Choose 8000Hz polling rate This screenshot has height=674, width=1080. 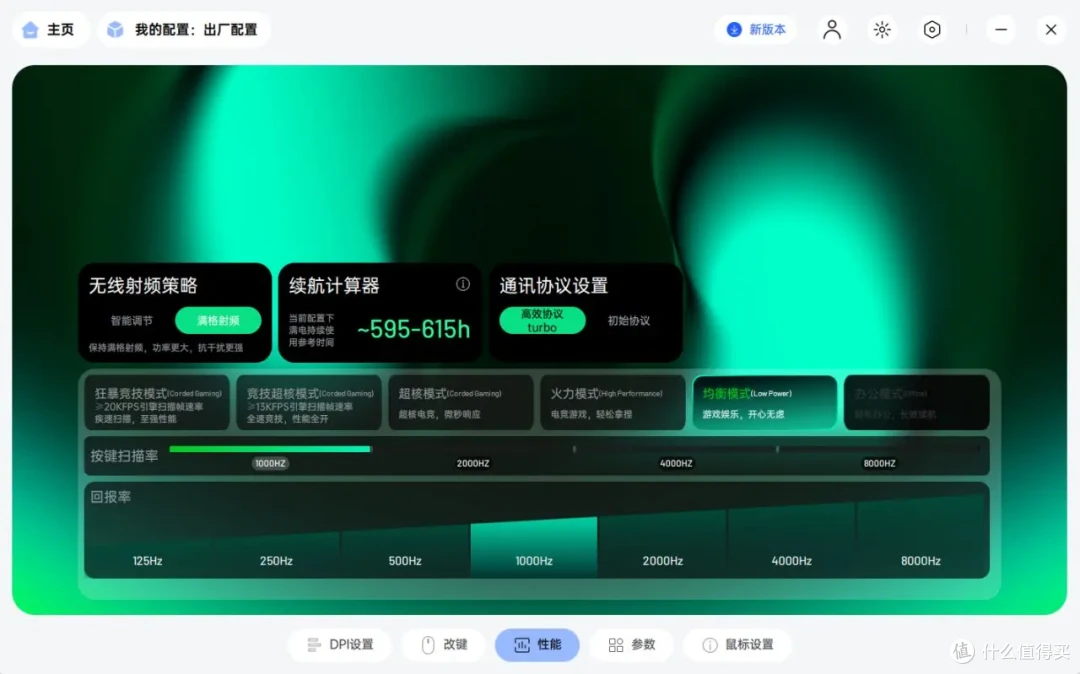921,560
